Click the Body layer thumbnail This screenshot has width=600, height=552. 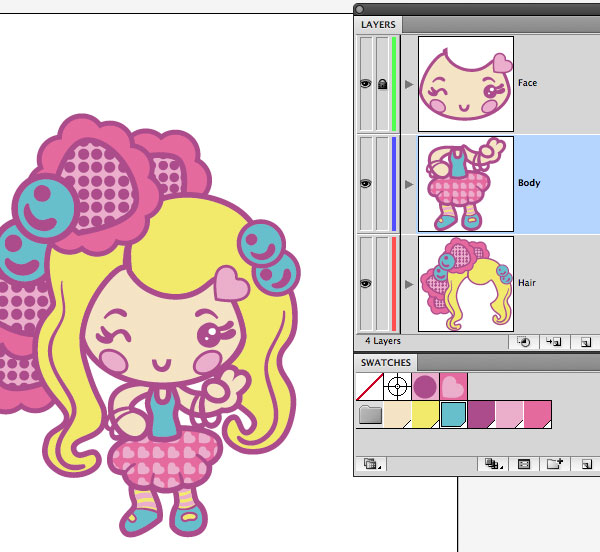click(466, 184)
